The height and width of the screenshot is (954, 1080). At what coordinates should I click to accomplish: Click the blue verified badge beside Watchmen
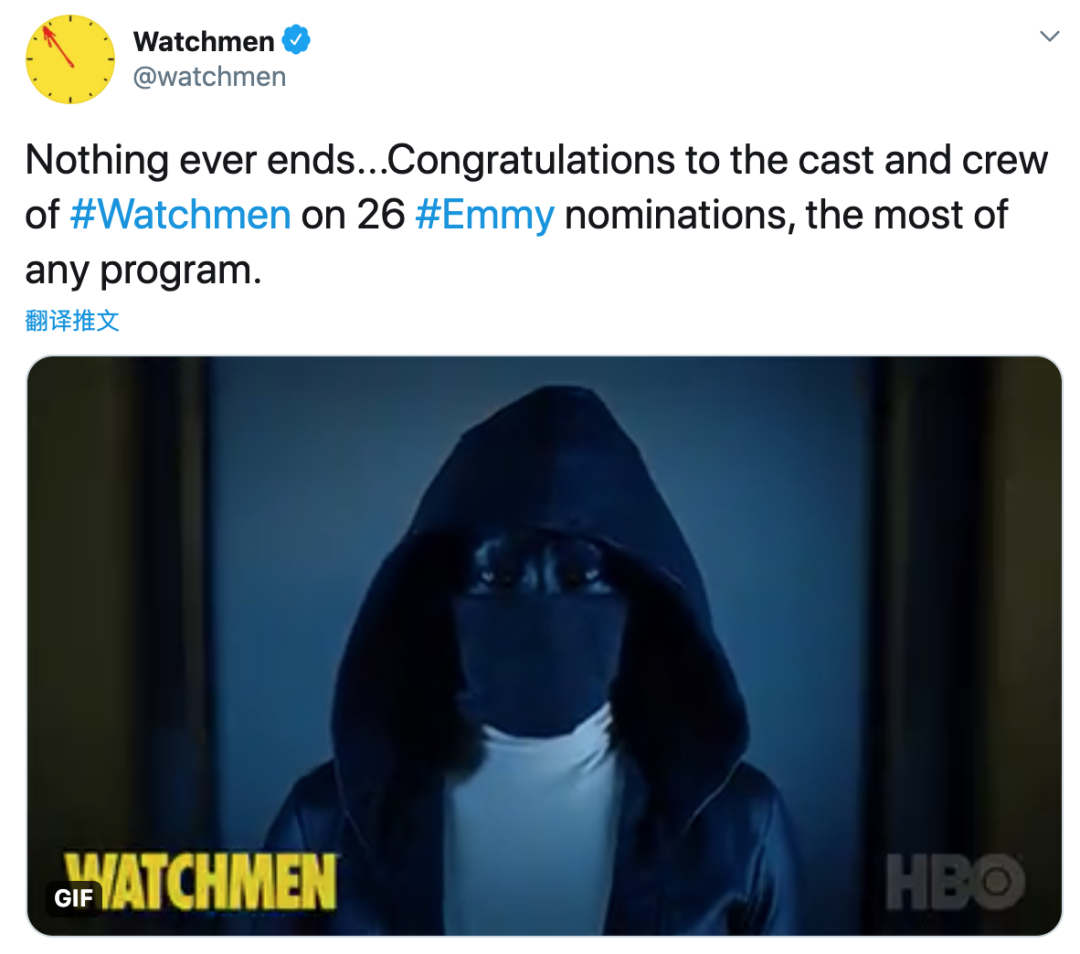(297, 40)
